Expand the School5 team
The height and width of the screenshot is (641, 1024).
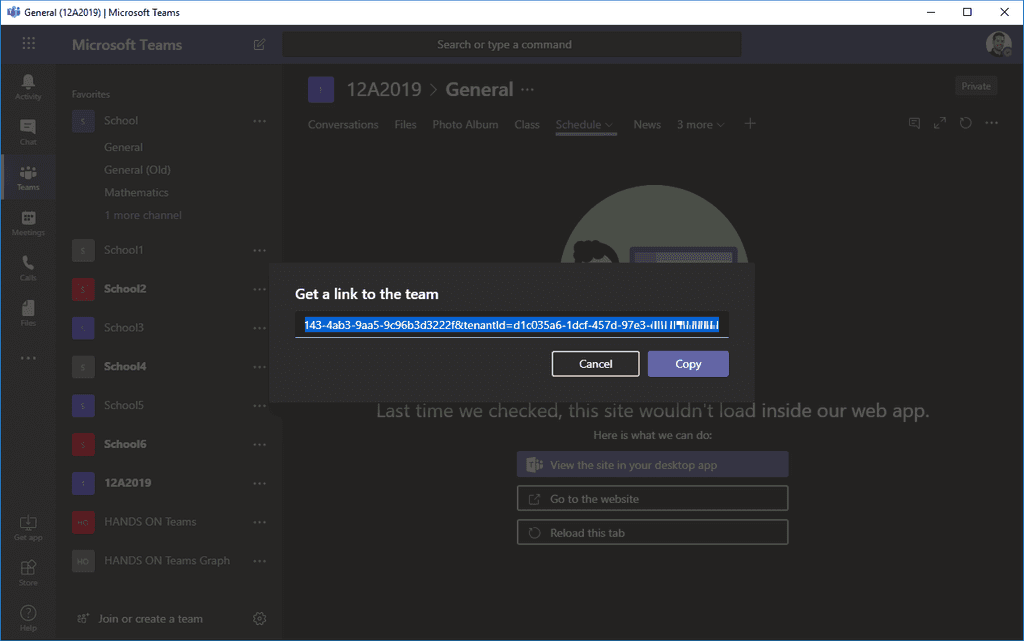pyautogui.click(x=123, y=405)
